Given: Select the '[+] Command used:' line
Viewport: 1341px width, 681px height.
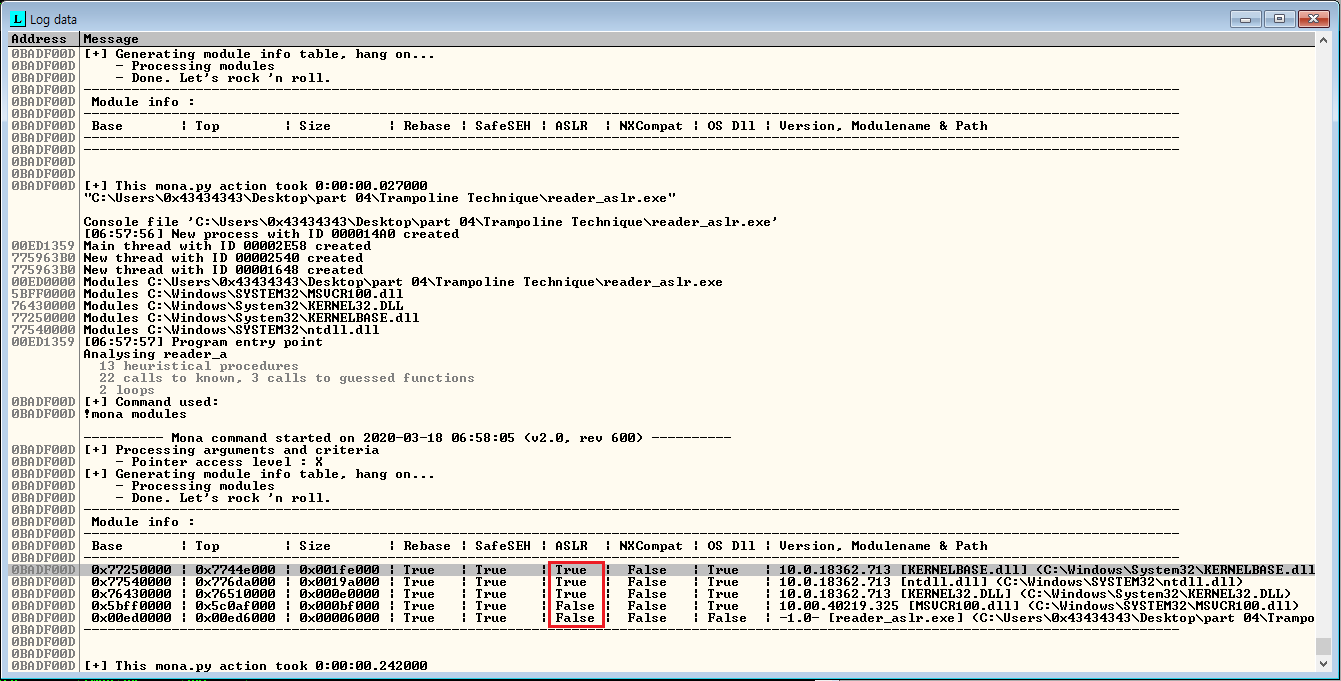Looking at the screenshot, I should 151,402.
